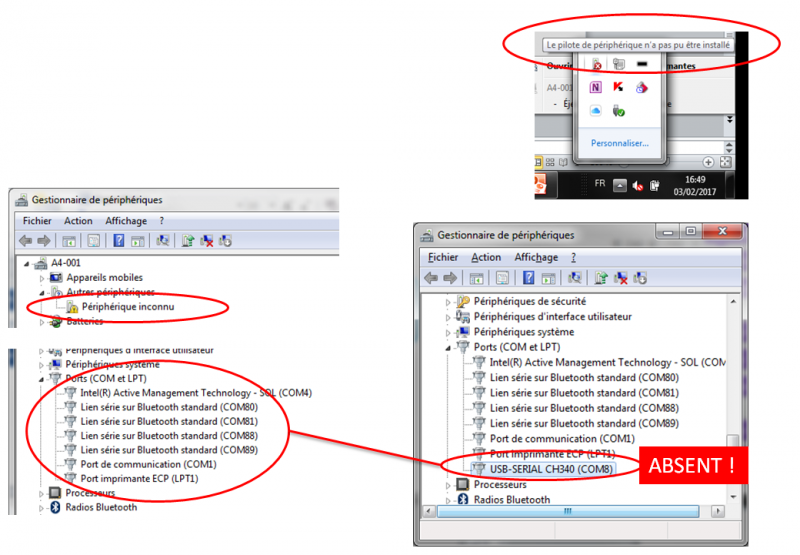
Task: Expand Appareils mobiles in the left window
Action: [x=42, y=277]
